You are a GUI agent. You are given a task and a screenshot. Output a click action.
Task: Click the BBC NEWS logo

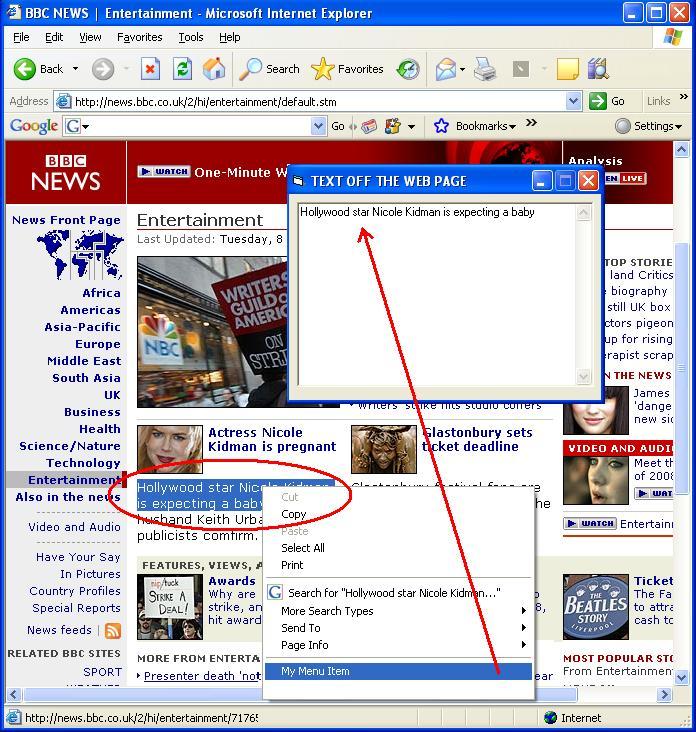click(66, 173)
